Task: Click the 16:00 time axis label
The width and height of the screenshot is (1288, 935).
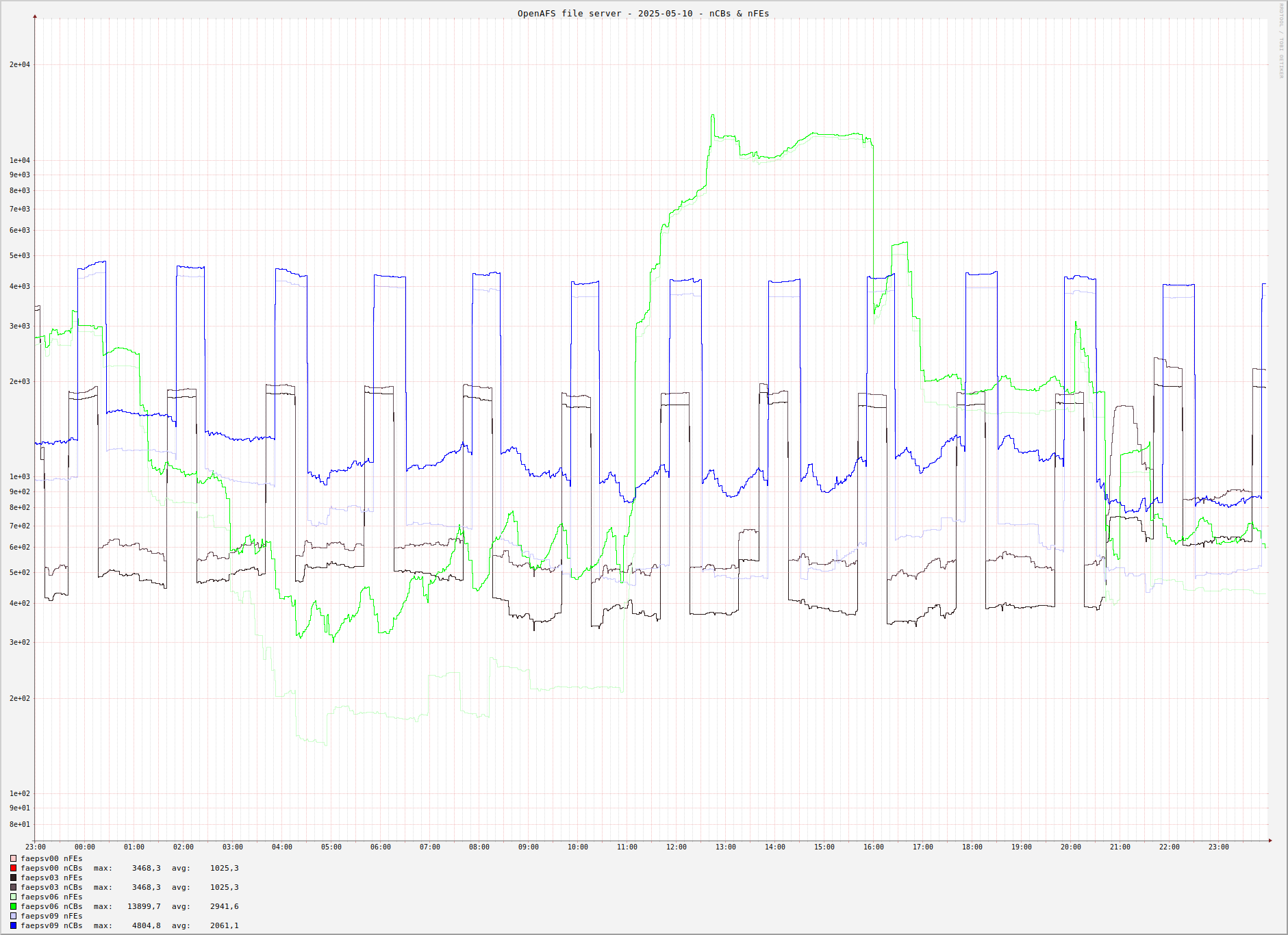Action: click(874, 847)
